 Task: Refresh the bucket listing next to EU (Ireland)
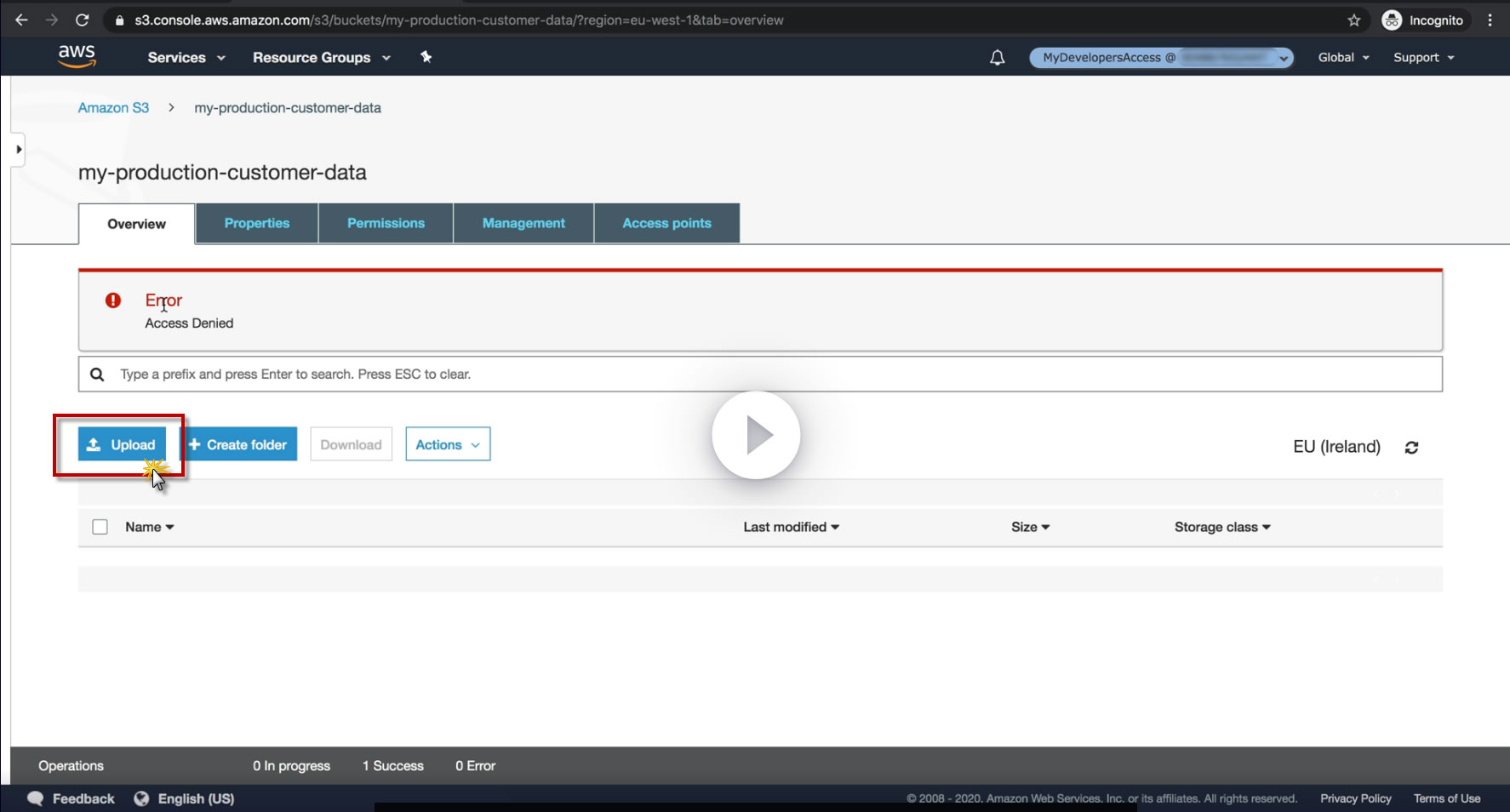[x=1411, y=447]
